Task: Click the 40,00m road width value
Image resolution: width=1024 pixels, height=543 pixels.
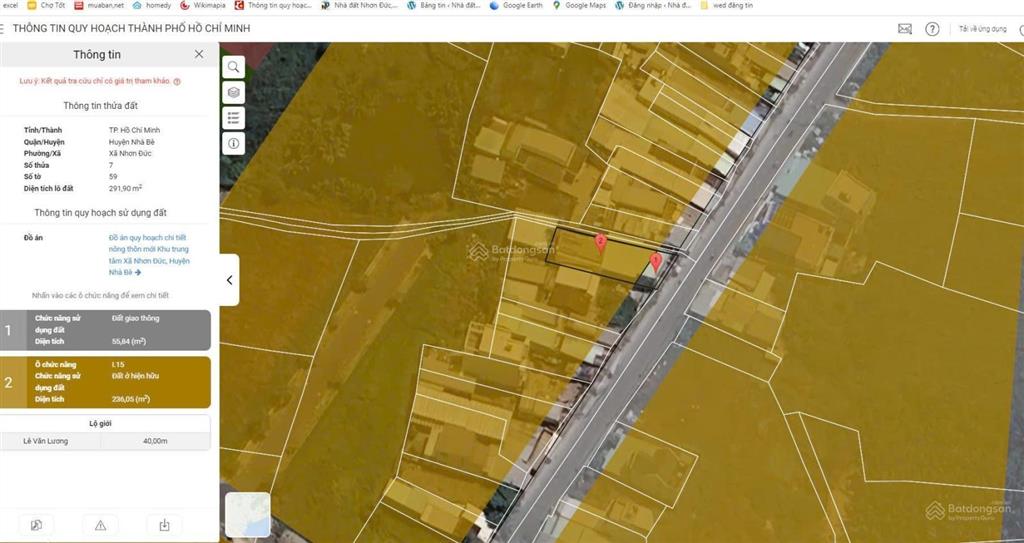Action: (155, 441)
